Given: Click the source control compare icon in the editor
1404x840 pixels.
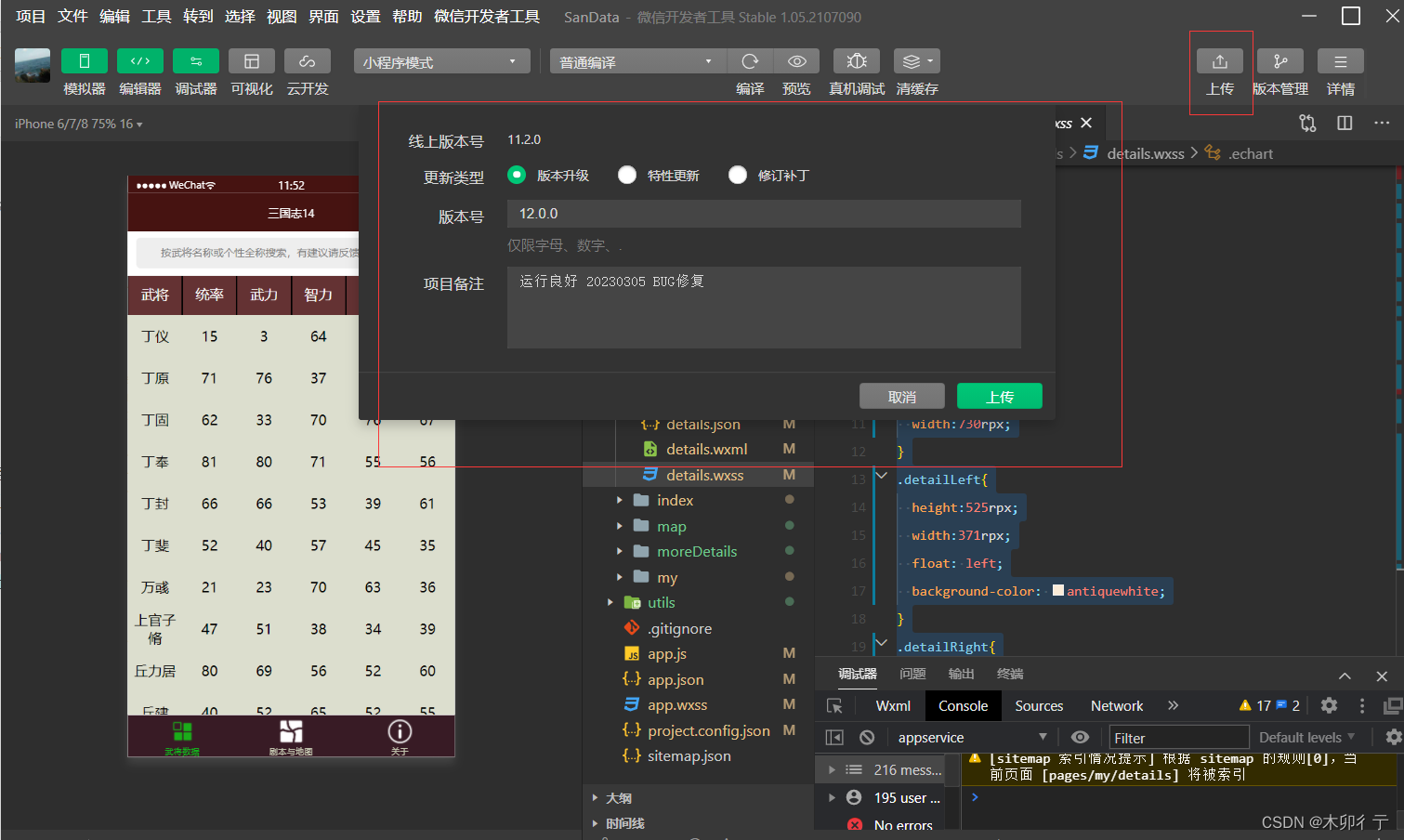Looking at the screenshot, I should [1307, 124].
